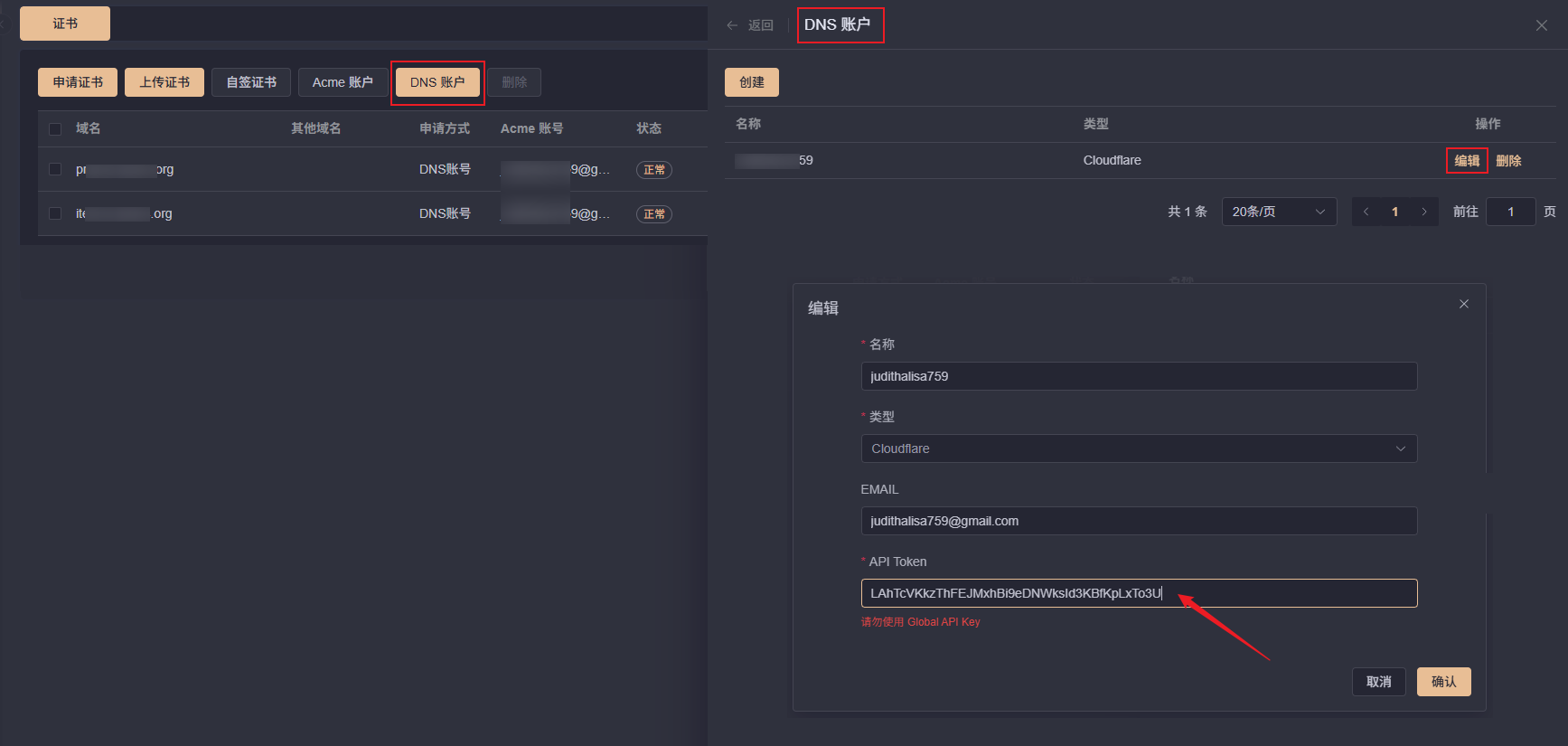Click 取消 in the edit dialog
Screen dimensions: 1568x746
[1379, 682]
